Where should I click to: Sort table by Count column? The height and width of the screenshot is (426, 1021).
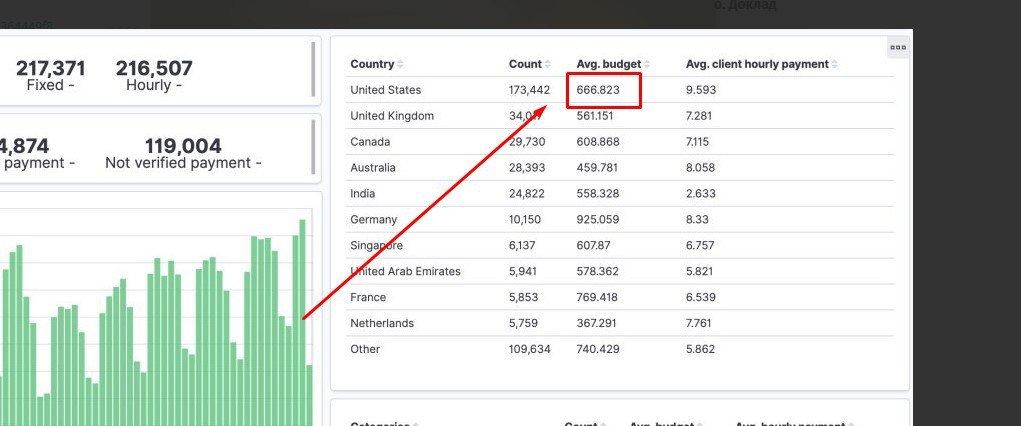(548, 64)
